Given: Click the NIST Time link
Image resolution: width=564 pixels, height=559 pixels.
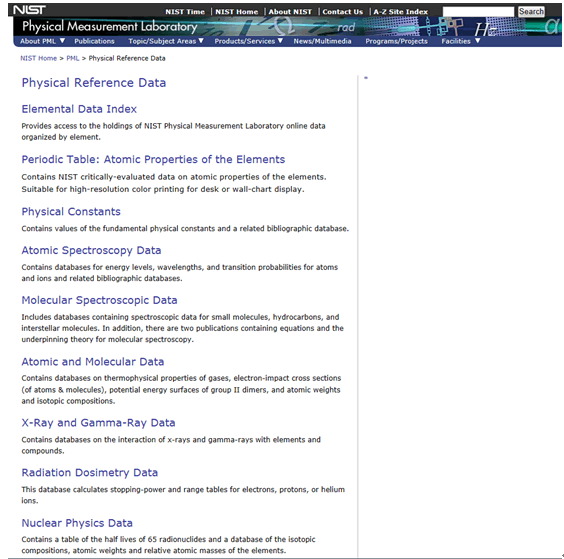Looking at the screenshot, I should click(x=185, y=12).
